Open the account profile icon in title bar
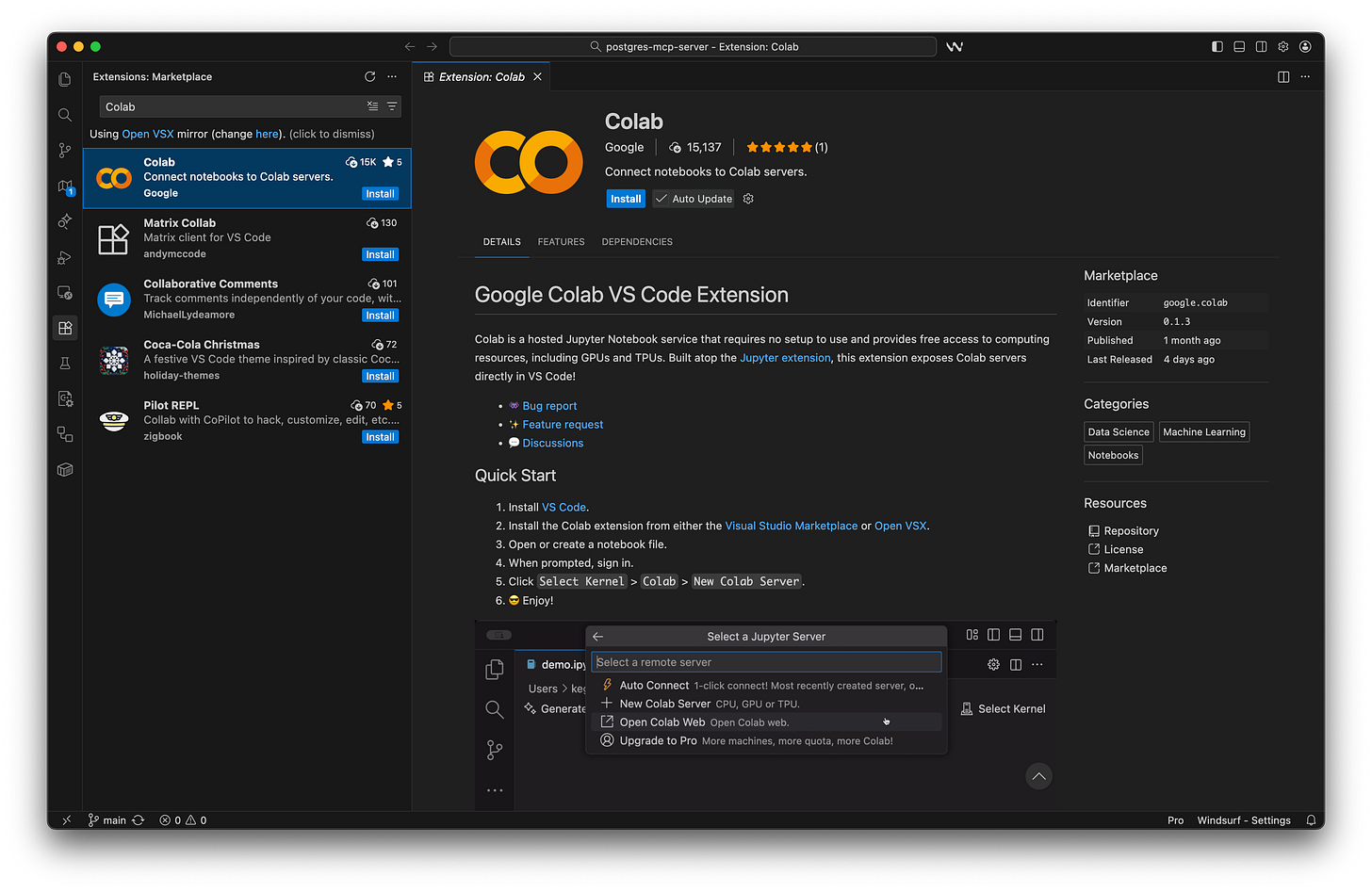1372x892 pixels. pos(1305,46)
